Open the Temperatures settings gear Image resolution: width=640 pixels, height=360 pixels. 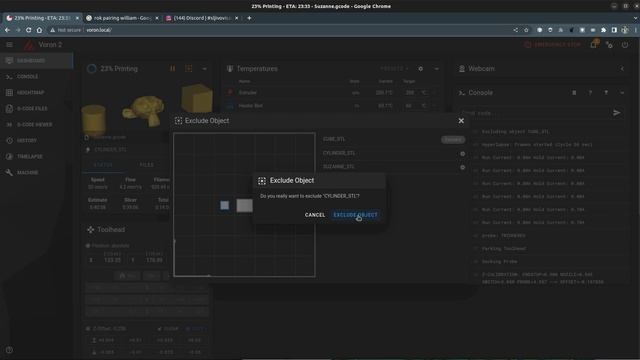[x=420, y=69]
